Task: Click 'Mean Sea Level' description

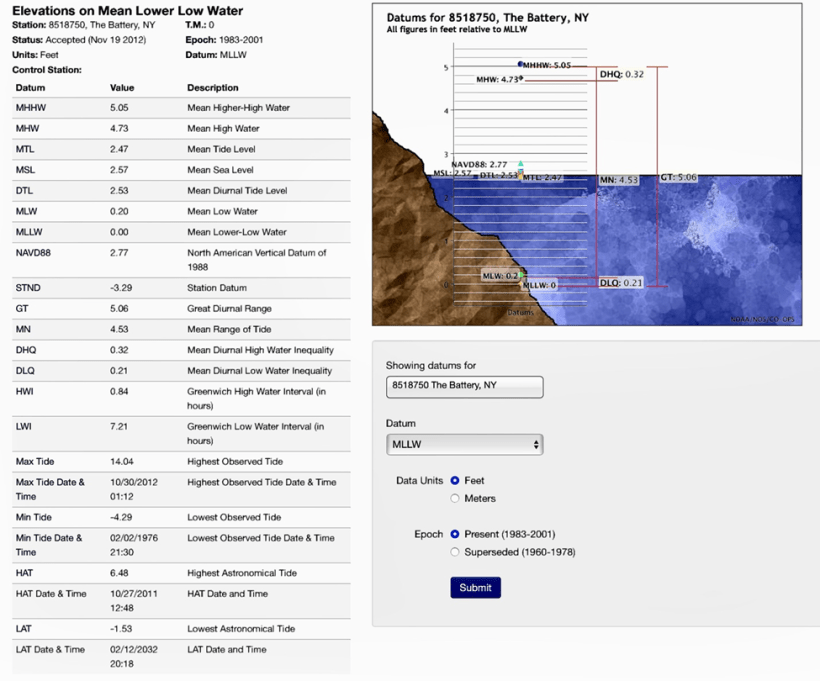Action: coord(220,170)
